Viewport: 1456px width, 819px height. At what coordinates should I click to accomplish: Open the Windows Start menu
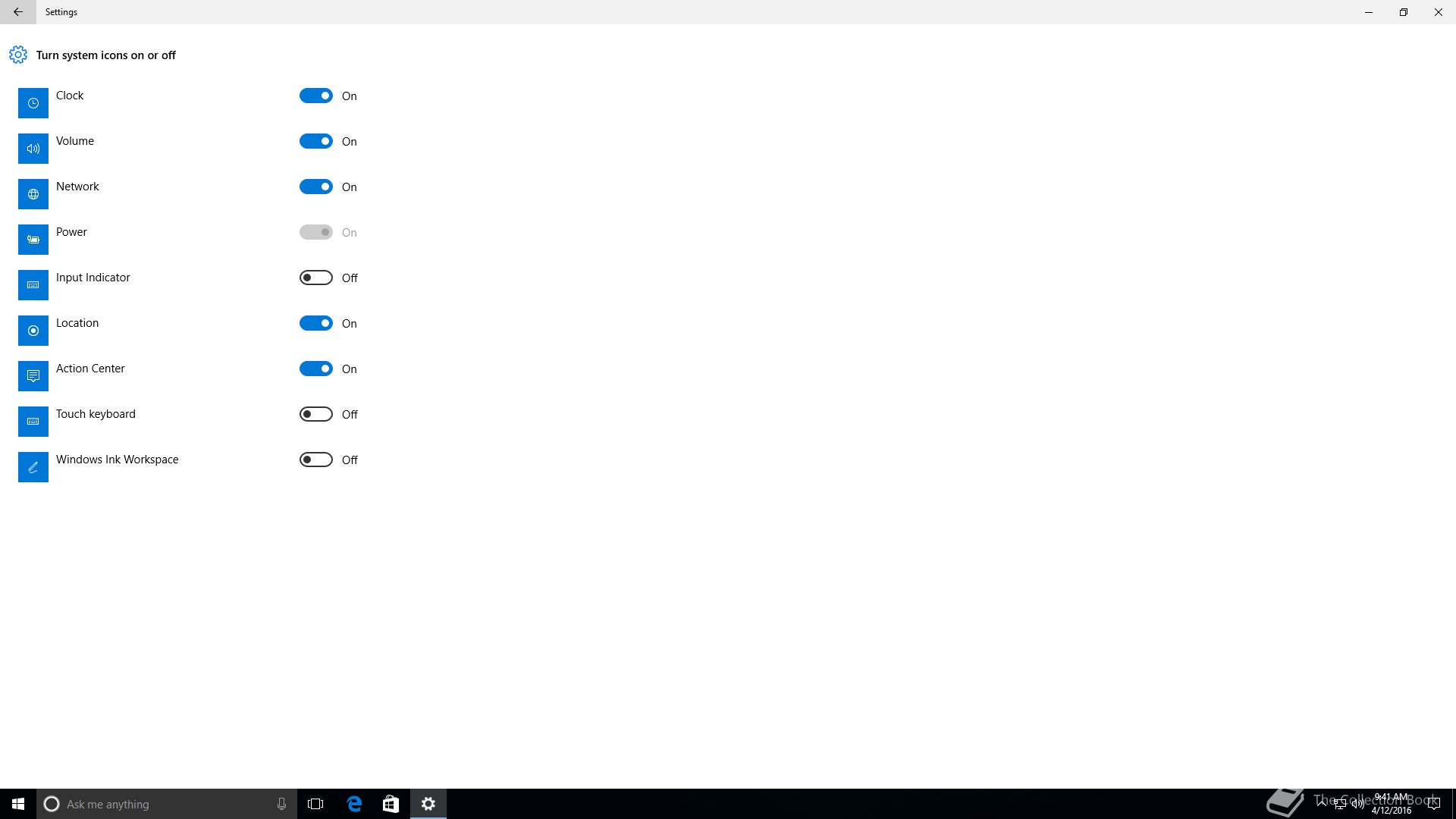[x=18, y=804]
